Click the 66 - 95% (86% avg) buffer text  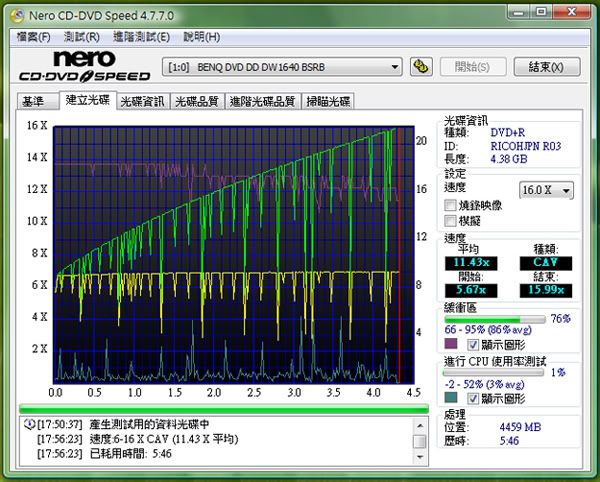click(x=488, y=330)
